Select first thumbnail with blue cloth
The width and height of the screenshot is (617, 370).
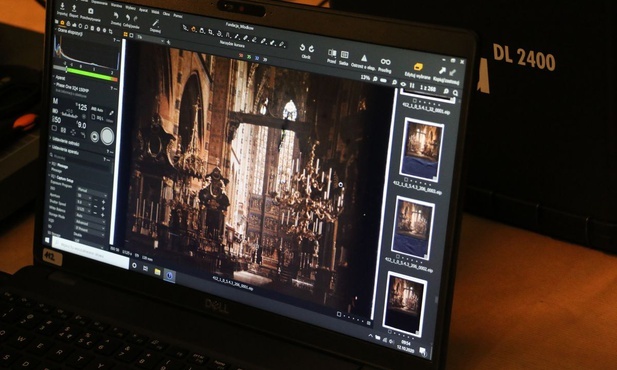tap(421, 149)
